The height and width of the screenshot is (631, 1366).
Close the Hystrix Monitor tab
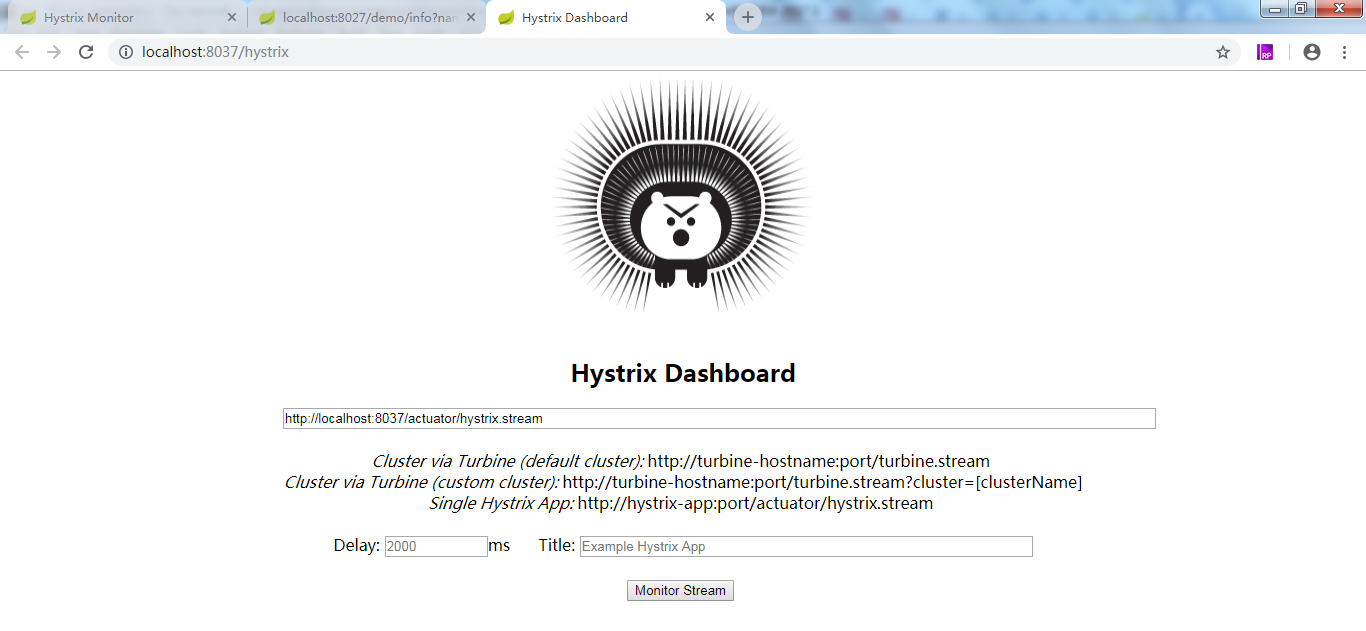[x=232, y=18]
